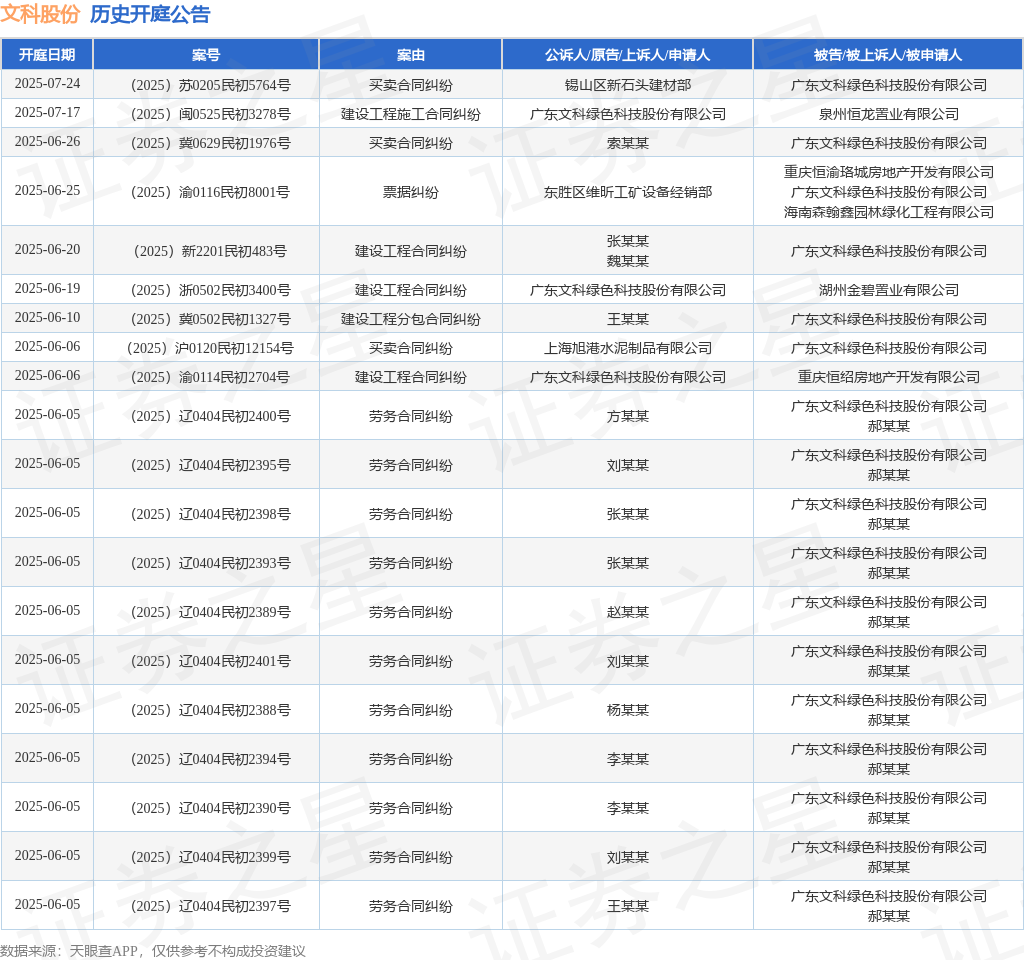Select defendant 重庆恒绍房地产开发有限公司
1024x960 pixels.
coord(889,377)
